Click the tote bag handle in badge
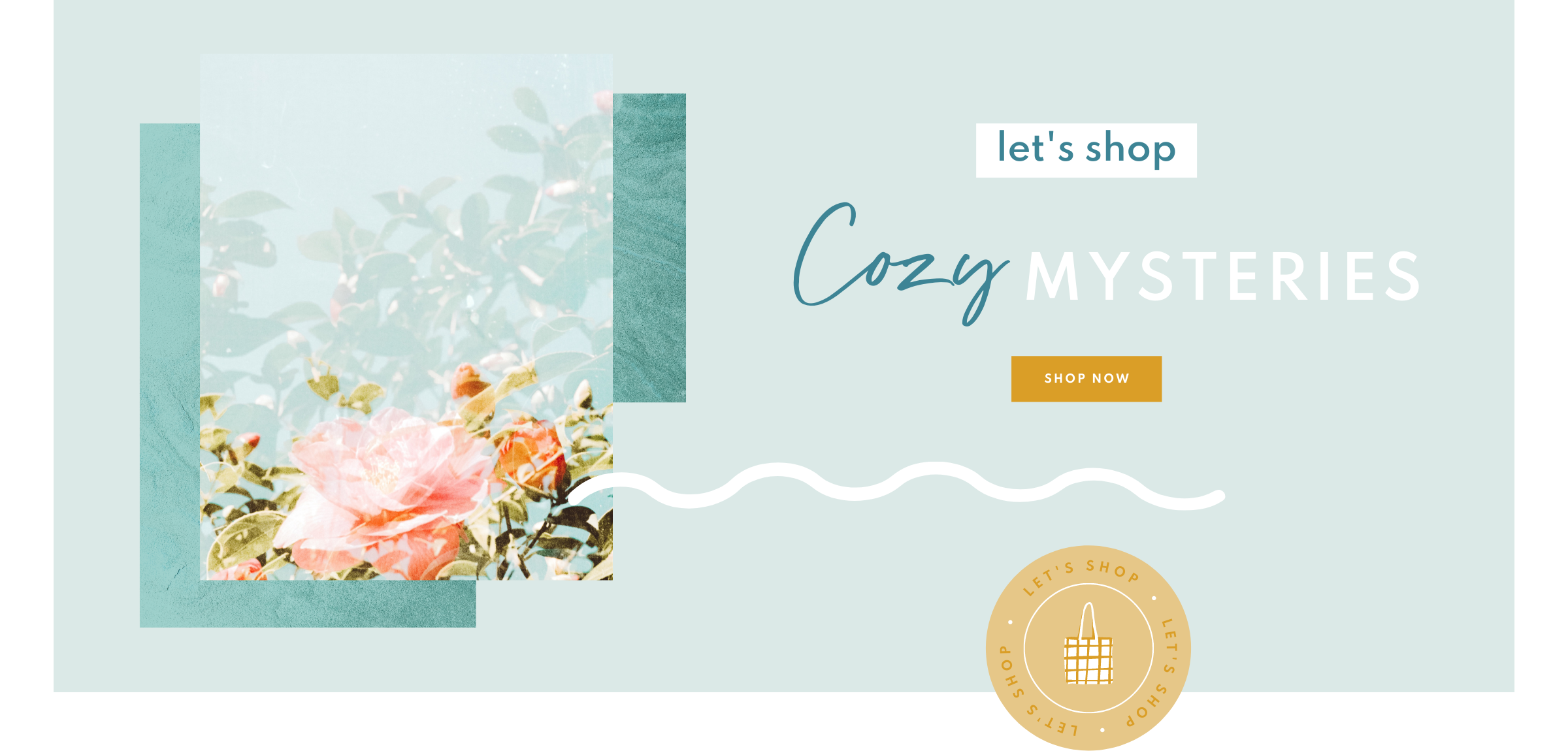This screenshot has width=1568, height=751. coord(1088,620)
